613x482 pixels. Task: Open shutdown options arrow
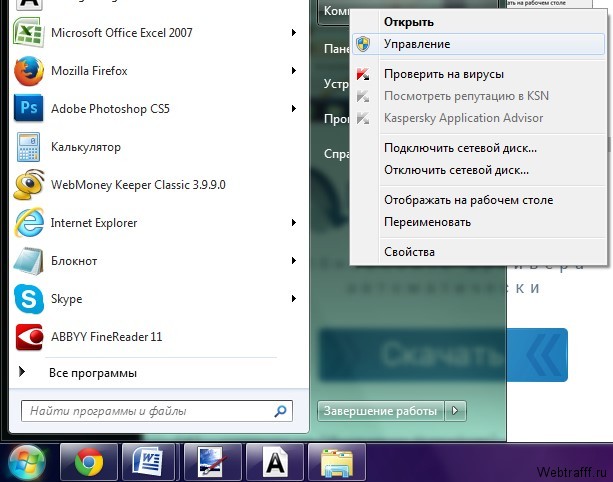455,411
